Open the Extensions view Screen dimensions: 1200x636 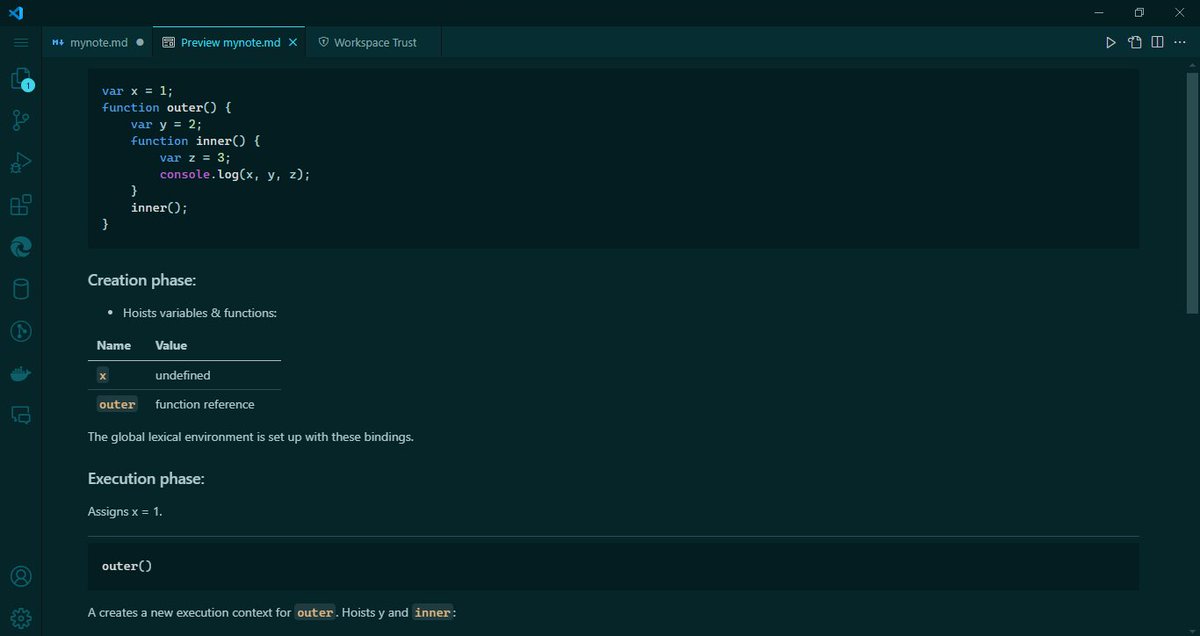pyautogui.click(x=20, y=205)
